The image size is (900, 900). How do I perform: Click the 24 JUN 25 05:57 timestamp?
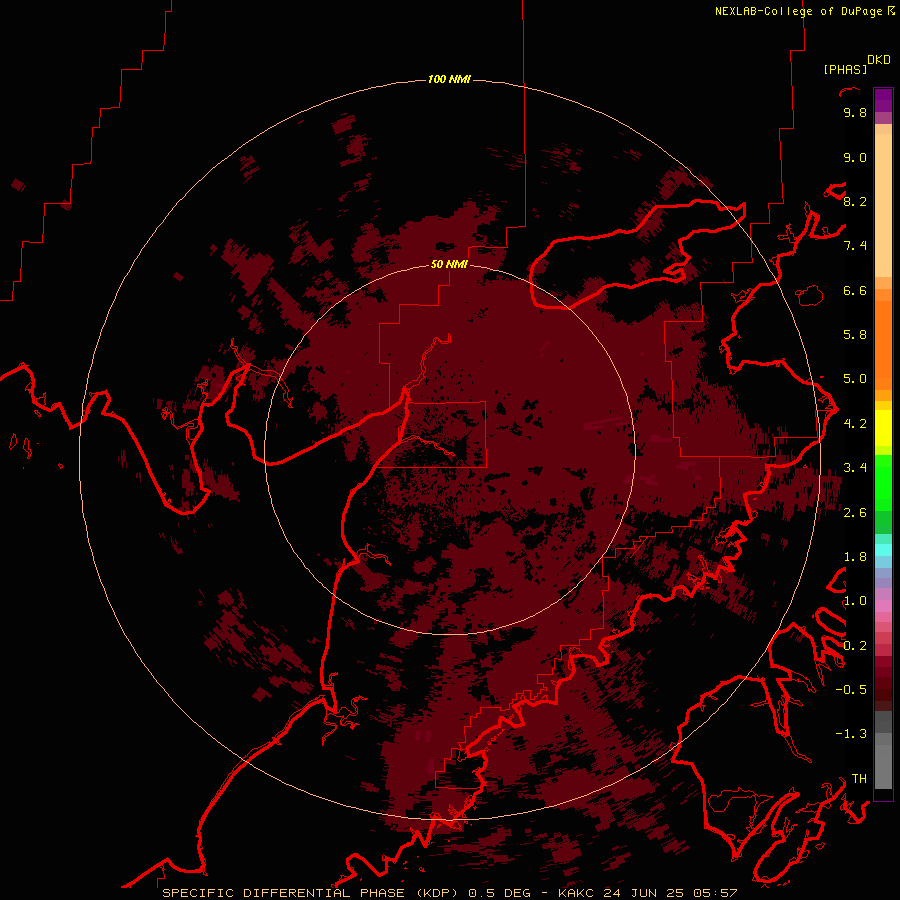(x=672, y=893)
